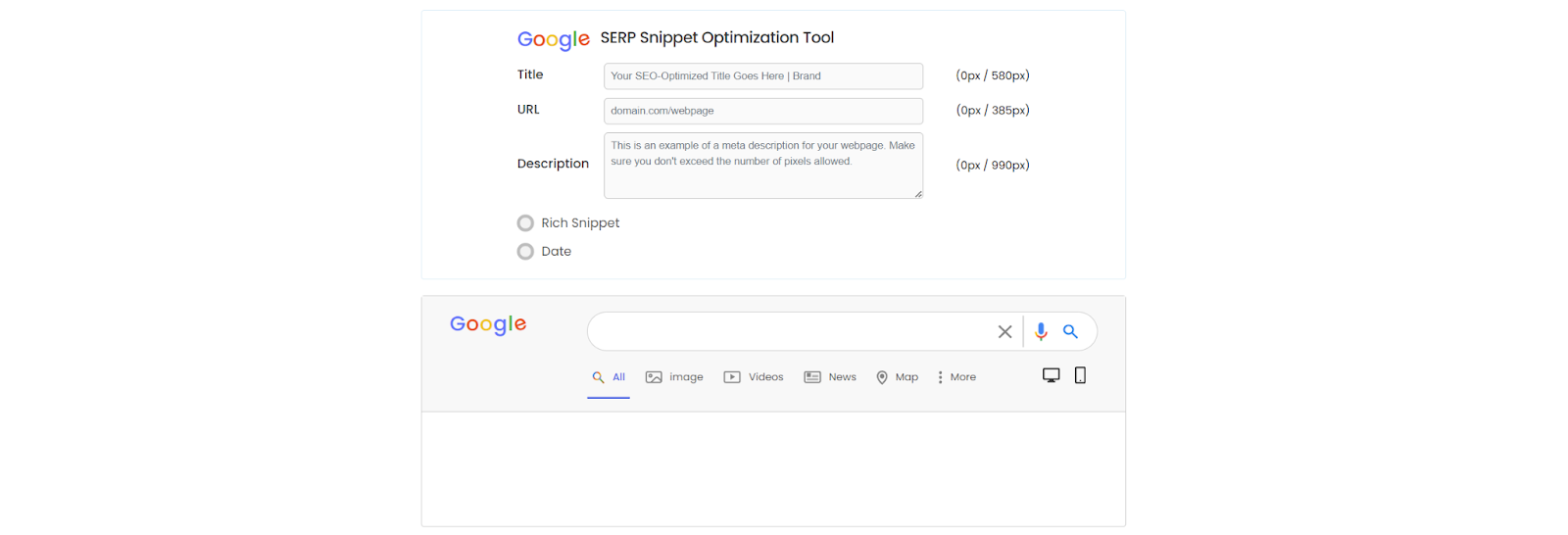1568x535 pixels.
Task: Enable the Rich Snippet option
Action: (526, 223)
